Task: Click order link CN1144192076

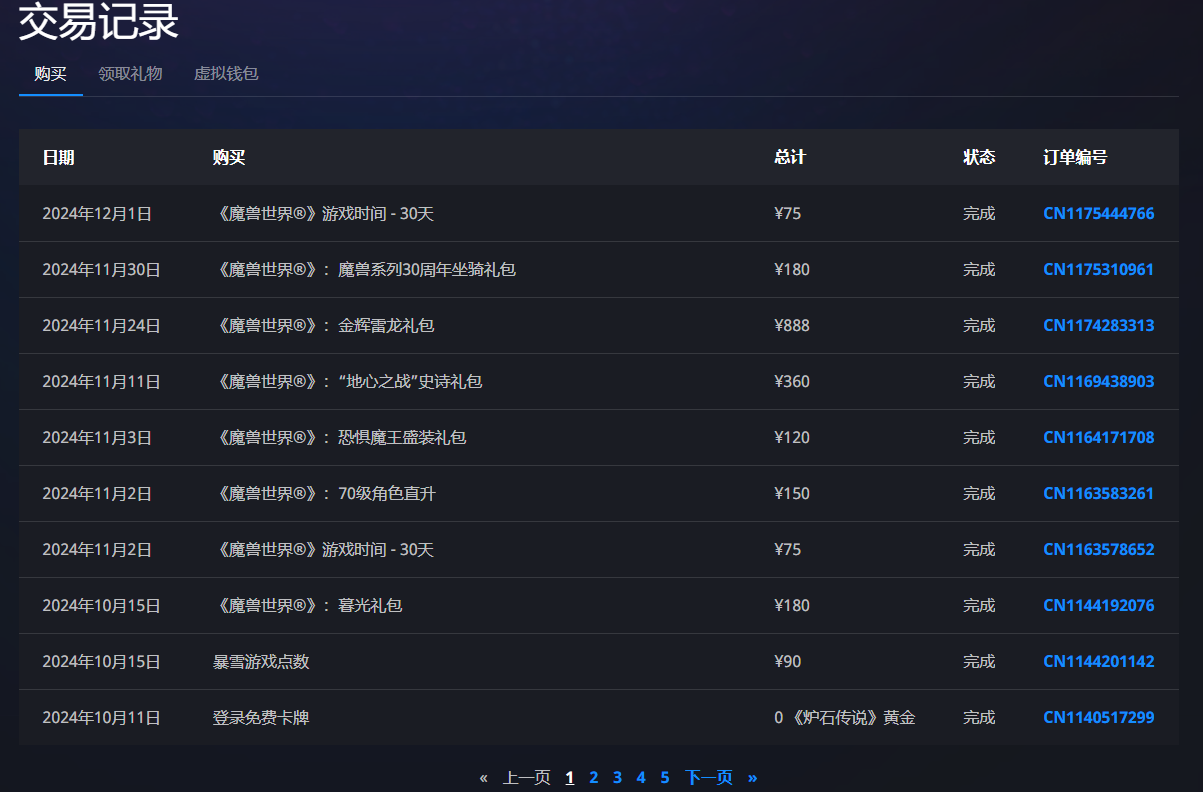Action: (x=1098, y=606)
